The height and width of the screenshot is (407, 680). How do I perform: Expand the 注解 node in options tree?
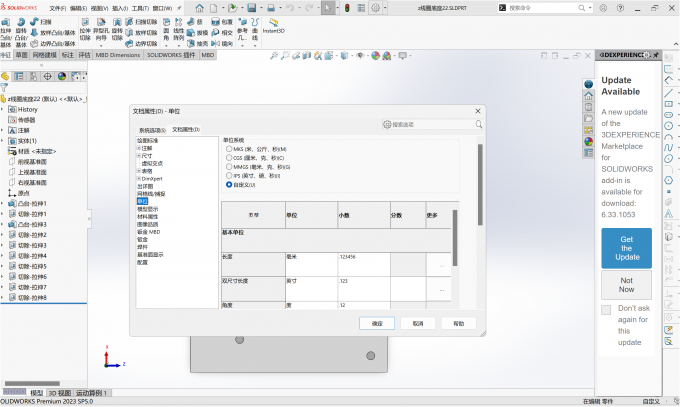pyautogui.click(x=139, y=148)
